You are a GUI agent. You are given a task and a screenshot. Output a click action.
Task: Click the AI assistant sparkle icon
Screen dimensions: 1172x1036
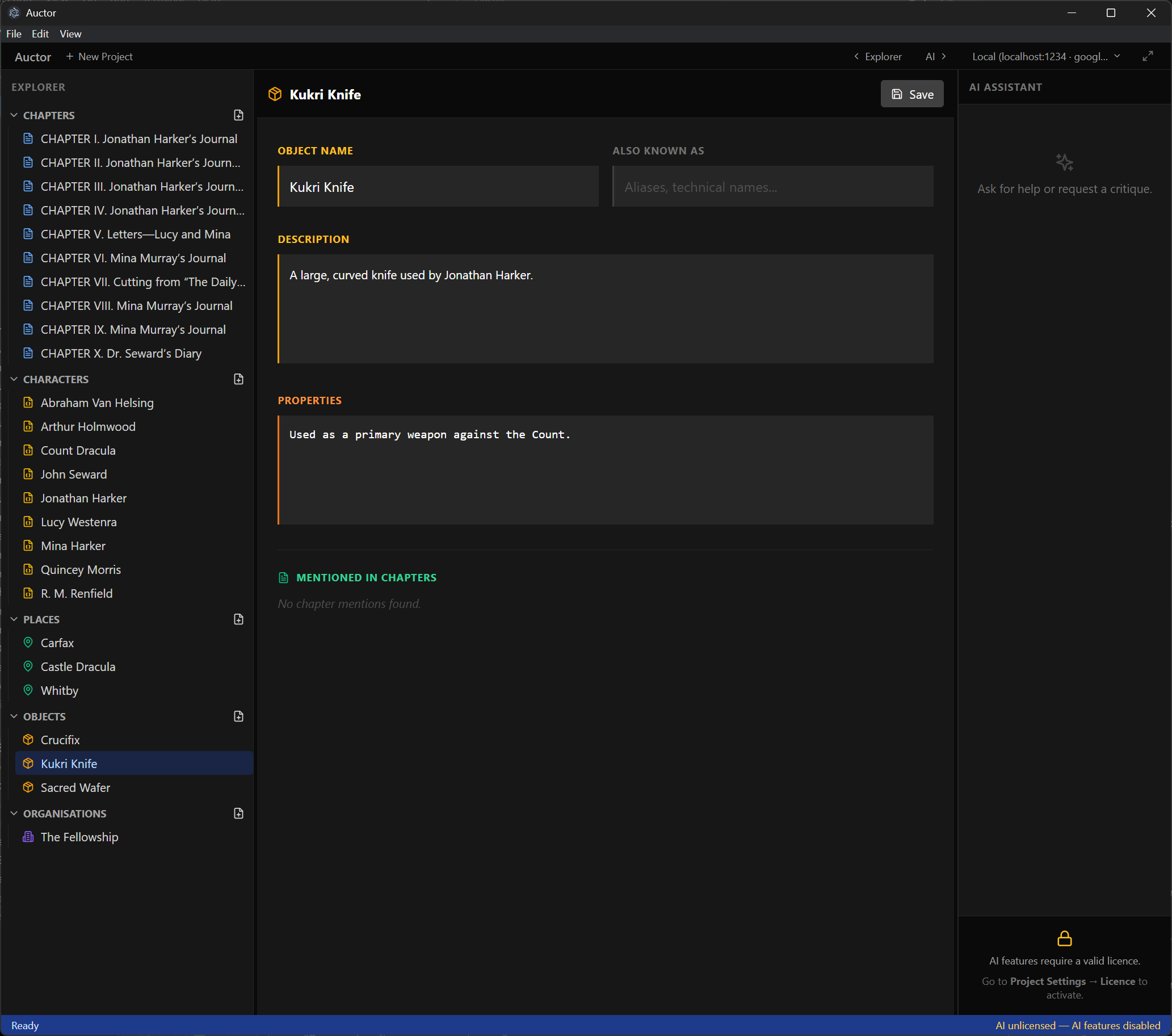1064,162
